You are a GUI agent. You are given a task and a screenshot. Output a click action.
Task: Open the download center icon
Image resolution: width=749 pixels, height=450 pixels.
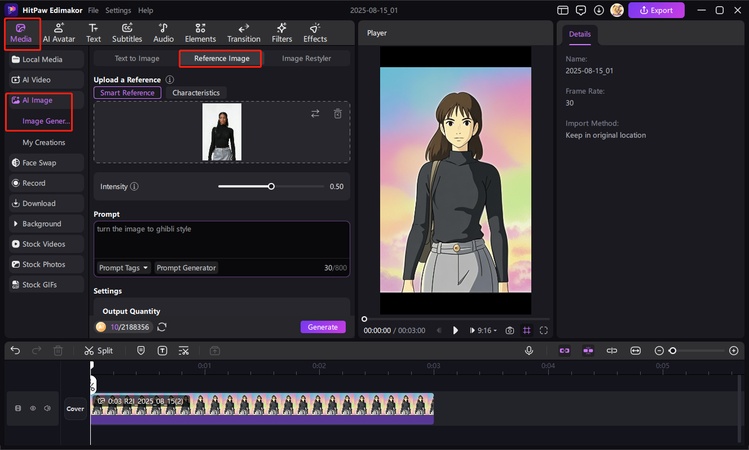(599, 10)
